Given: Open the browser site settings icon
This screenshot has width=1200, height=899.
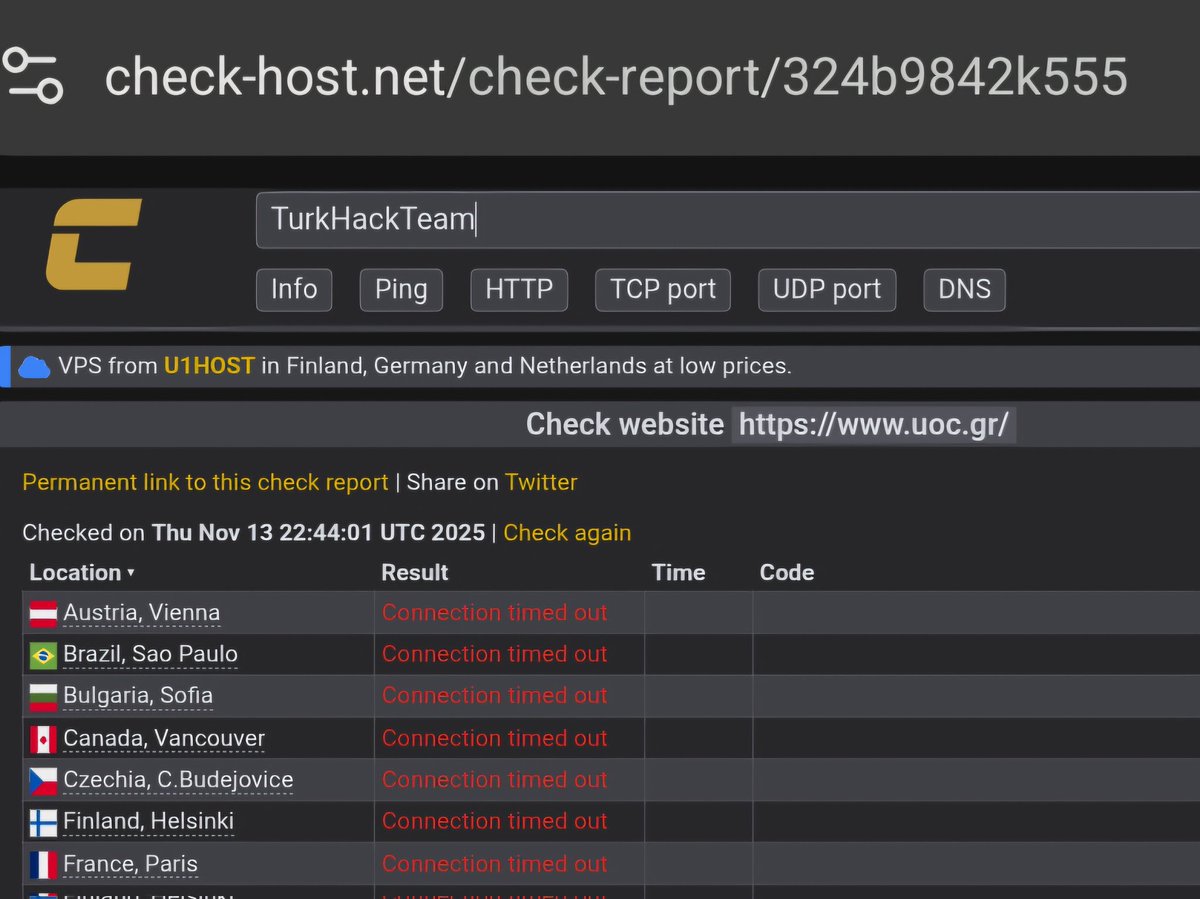Looking at the screenshot, I should click(32, 76).
